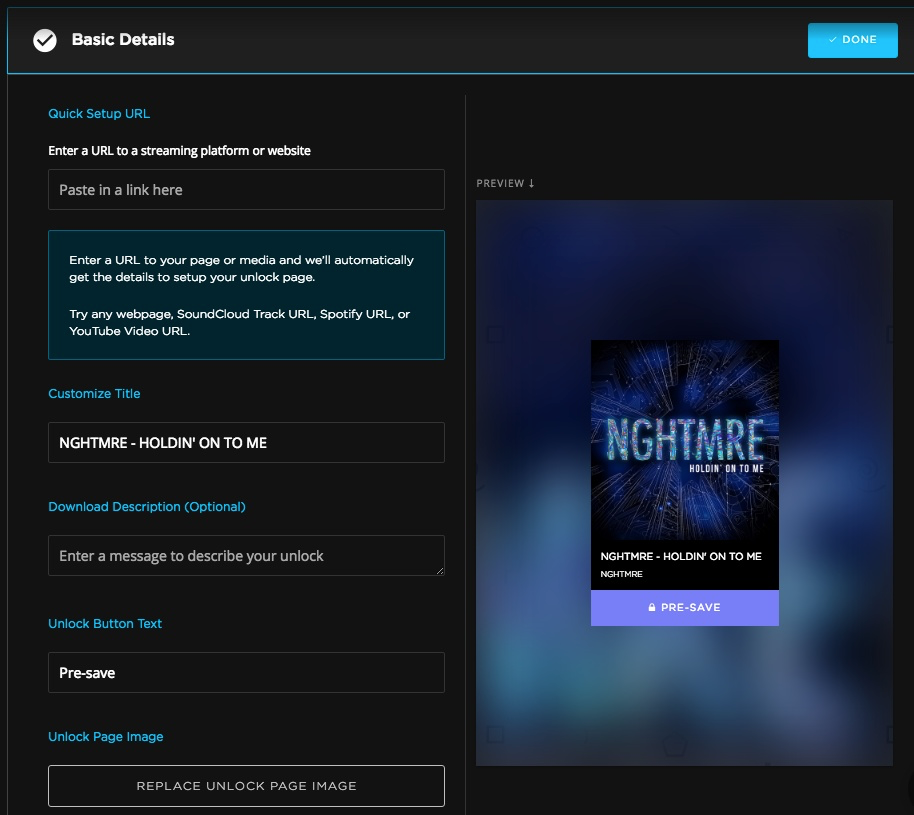This screenshot has width=914, height=815.
Task: Click the PRE-SAVE button in preview
Action: click(x=684, y=607)
